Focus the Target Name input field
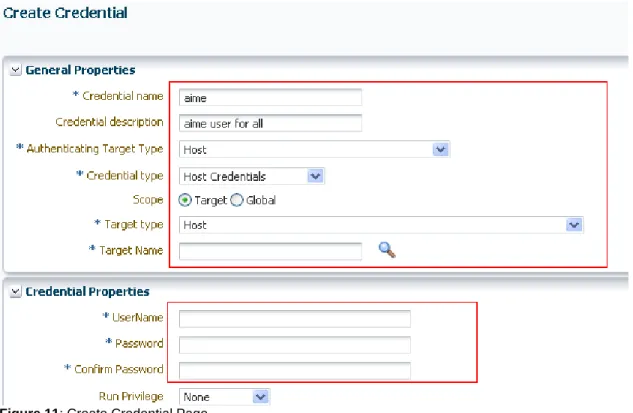The height and width of the screenshot is (413, 633). (270, 252)
